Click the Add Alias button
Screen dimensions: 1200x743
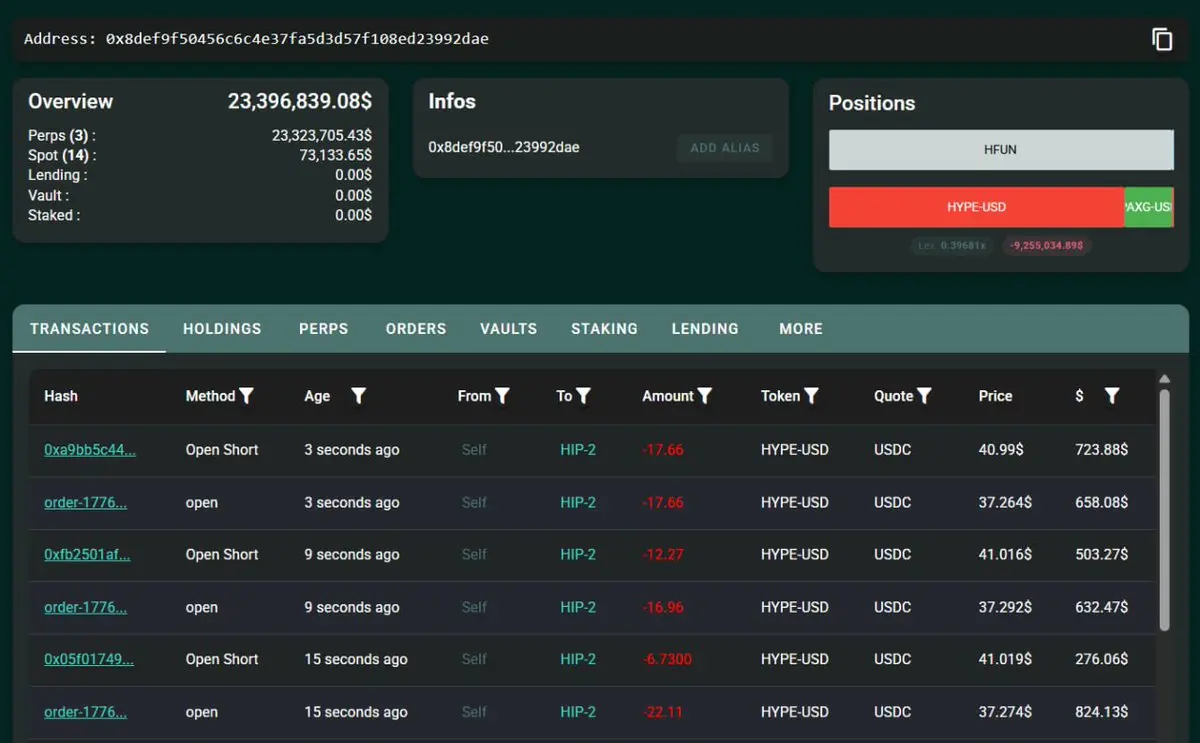pos(725,148)
